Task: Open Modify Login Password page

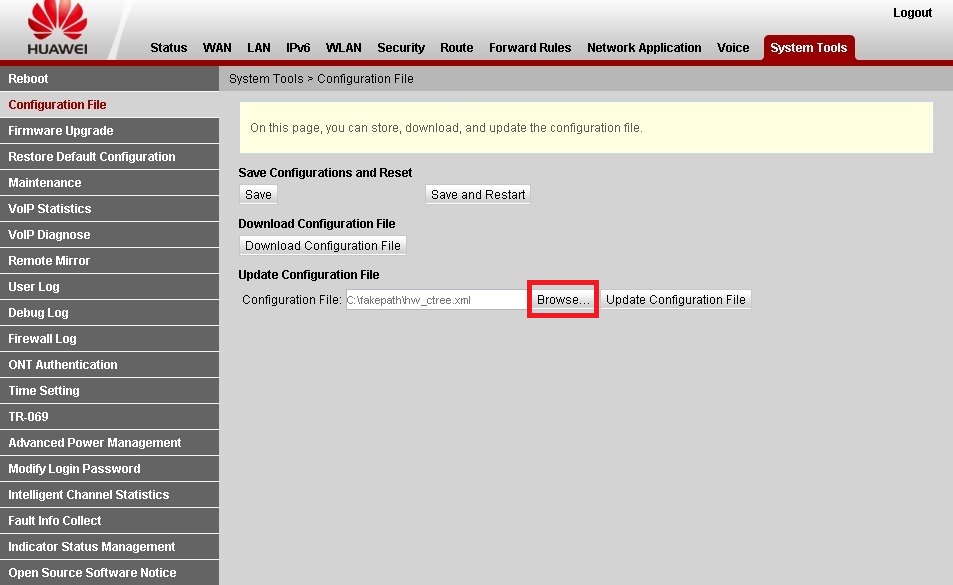Action: point(74,469)
